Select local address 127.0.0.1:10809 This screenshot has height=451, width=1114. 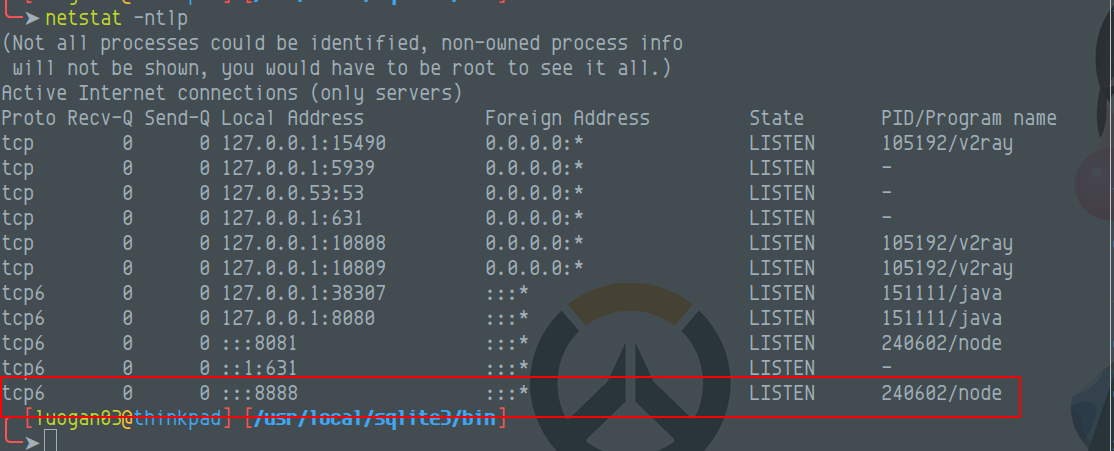coord(303,268)
